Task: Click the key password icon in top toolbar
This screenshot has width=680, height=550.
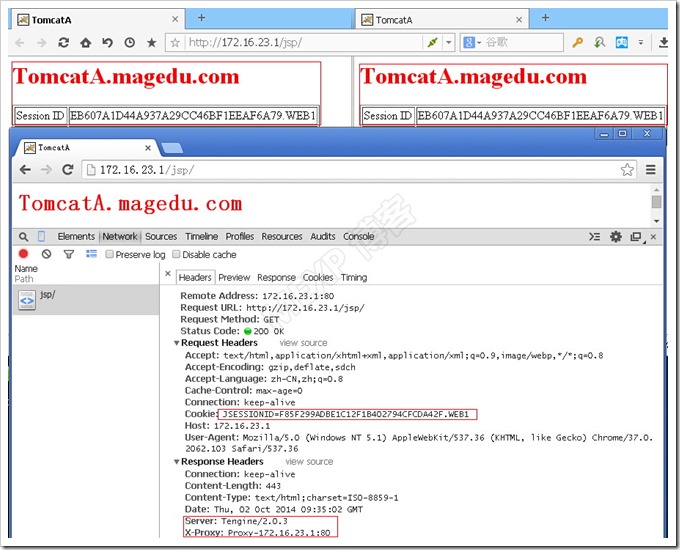Action: tap(577, 43)
